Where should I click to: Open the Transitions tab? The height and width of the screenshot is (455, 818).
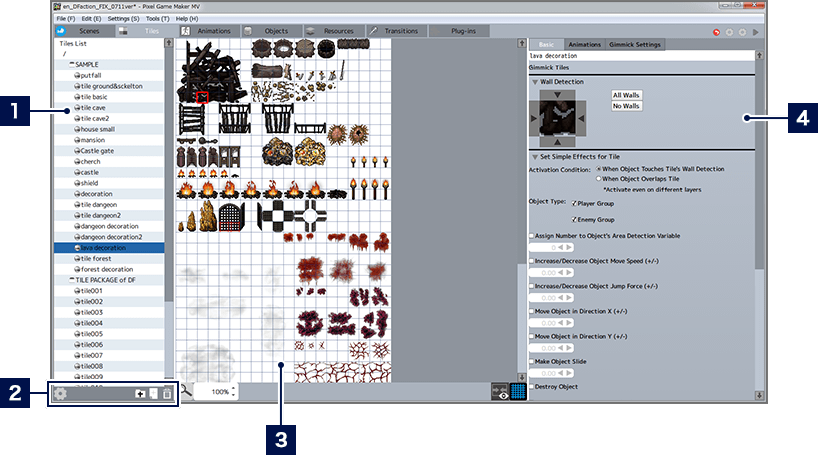(x=396, y=31)
